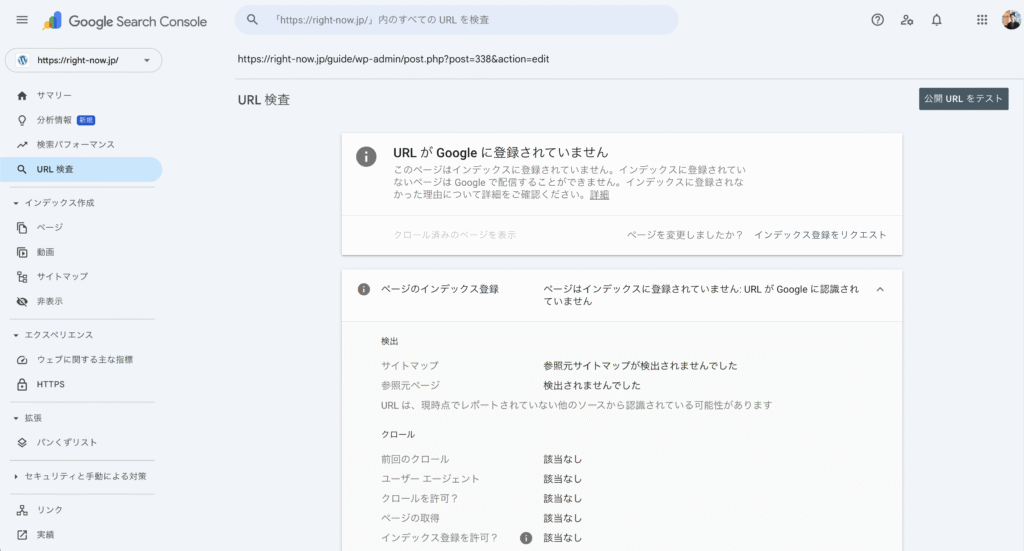Click the hidden-eye icon beside 非表示
The width and height of the screenshot is (1024, 551).
point(22,301)
